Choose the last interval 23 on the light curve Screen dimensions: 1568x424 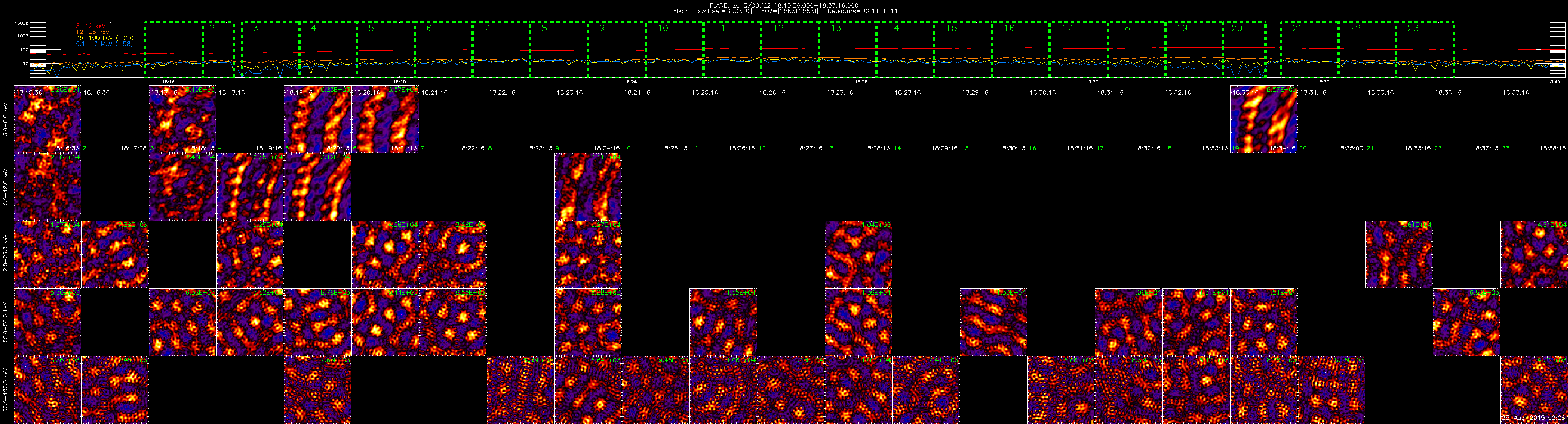pyautogui.click(x=1425, y=50)
